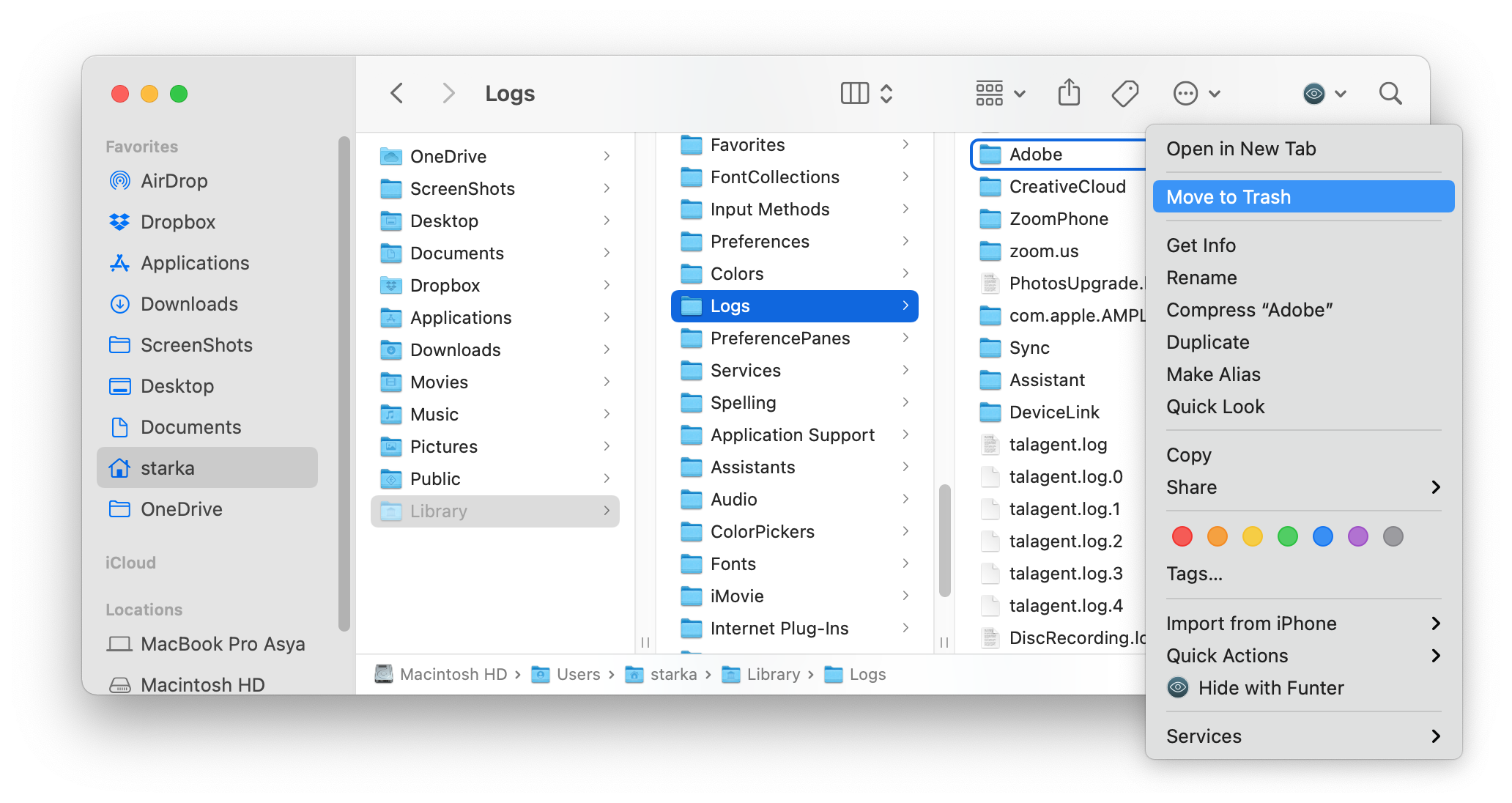Click the Quick Look toggle option
This screenshot has height=803, width=1512.
coord(1215,407)
